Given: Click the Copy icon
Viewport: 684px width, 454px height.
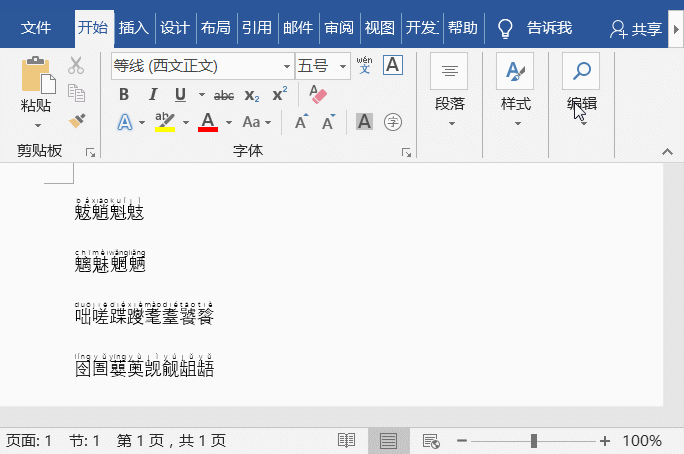Looking at the screenshot, I should tap(76, 93).
